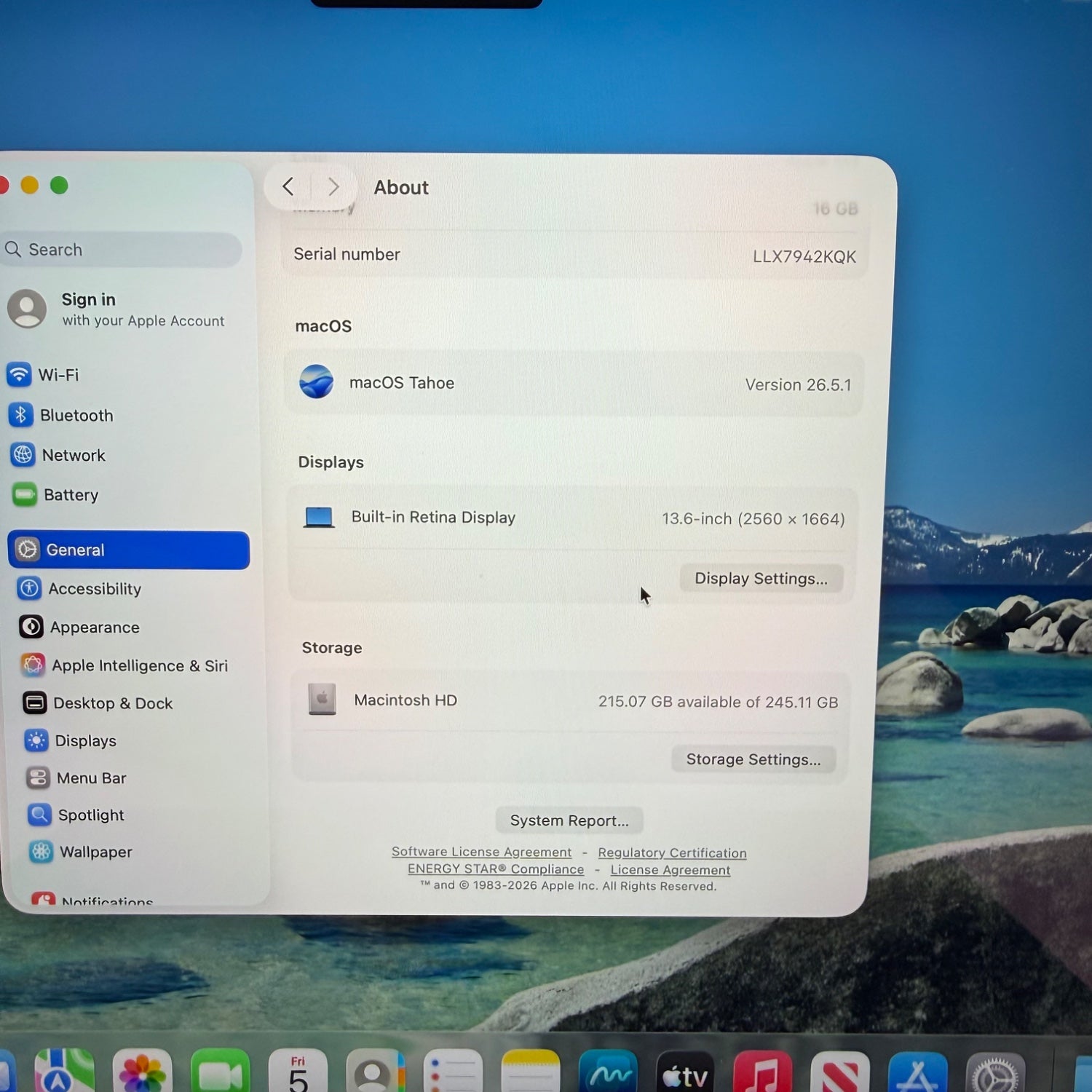
Task: Open the Displays sidebar item
Action: coord(141,740)
